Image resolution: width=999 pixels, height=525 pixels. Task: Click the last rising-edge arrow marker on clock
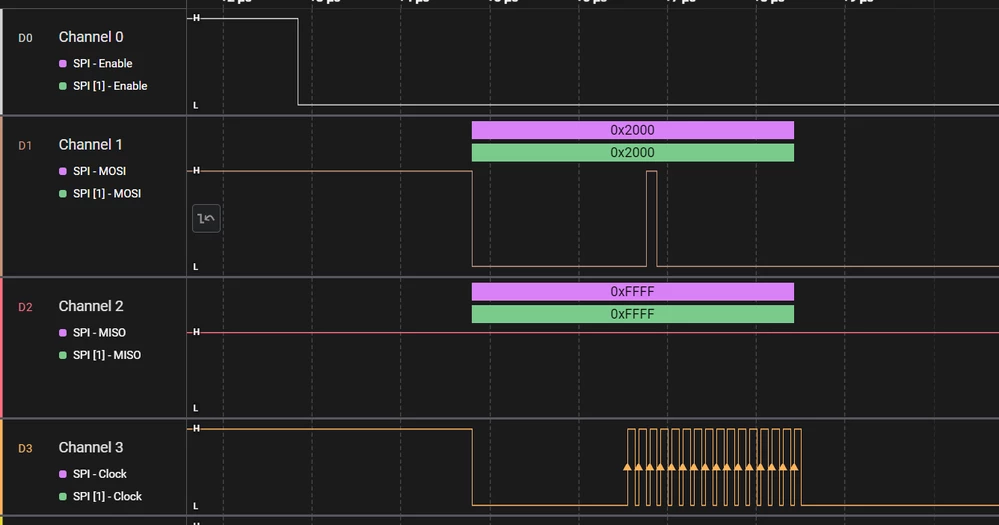794,468
